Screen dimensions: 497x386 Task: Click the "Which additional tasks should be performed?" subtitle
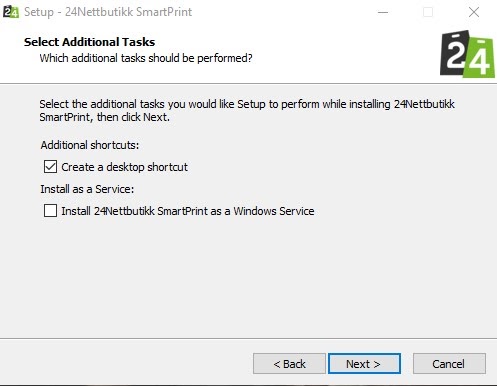(x=146, y=58)
